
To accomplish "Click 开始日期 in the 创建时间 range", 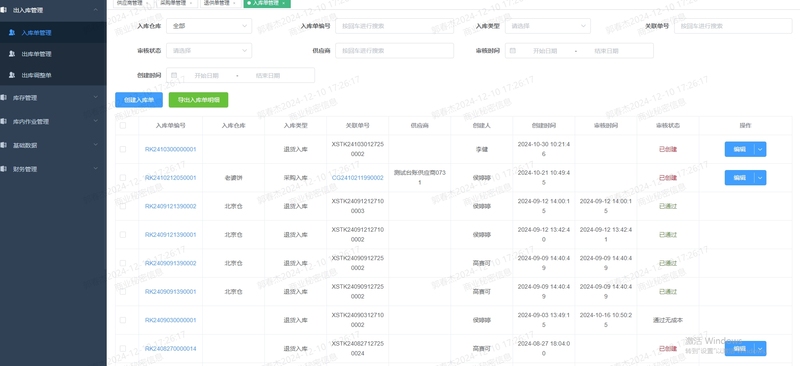I will [x=206, y=76].
